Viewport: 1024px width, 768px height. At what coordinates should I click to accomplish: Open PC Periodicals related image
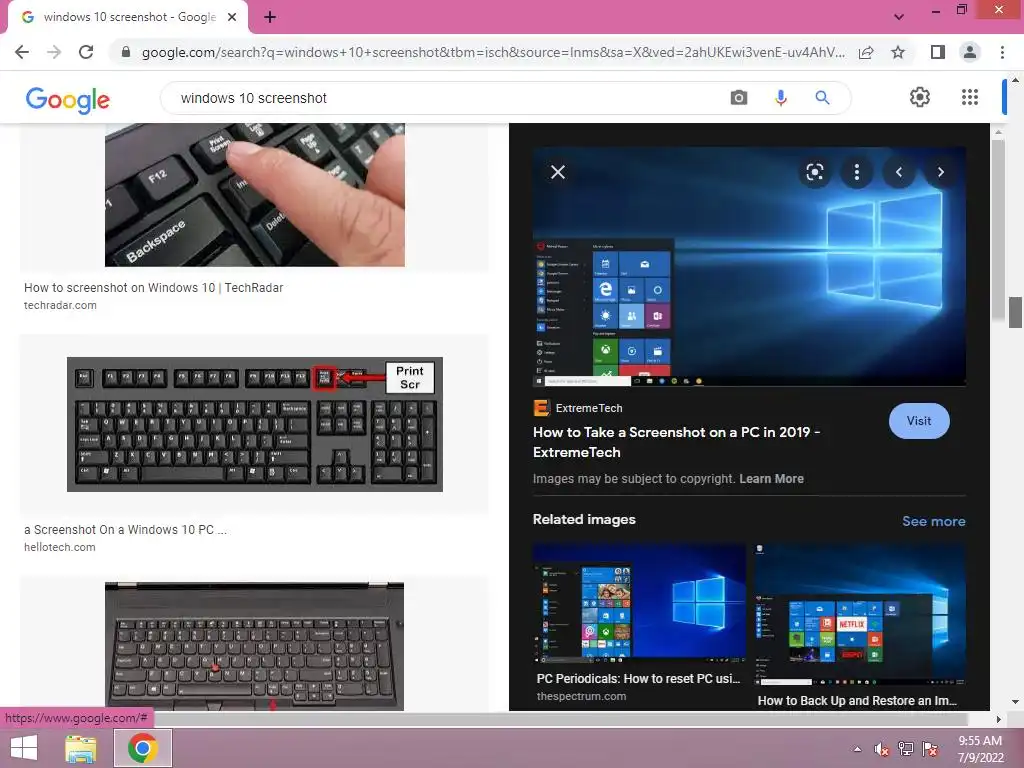pyautogui.click(x=639, y=602)
